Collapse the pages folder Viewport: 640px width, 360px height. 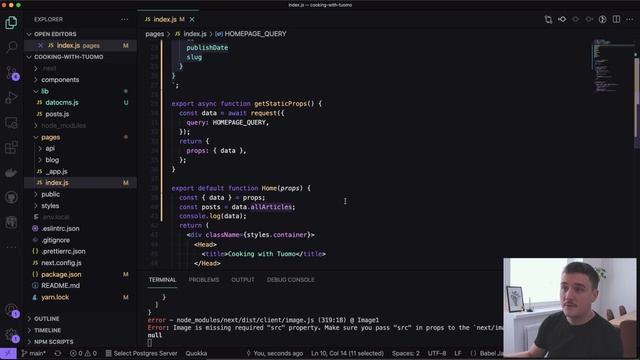(x=80, y=137)
